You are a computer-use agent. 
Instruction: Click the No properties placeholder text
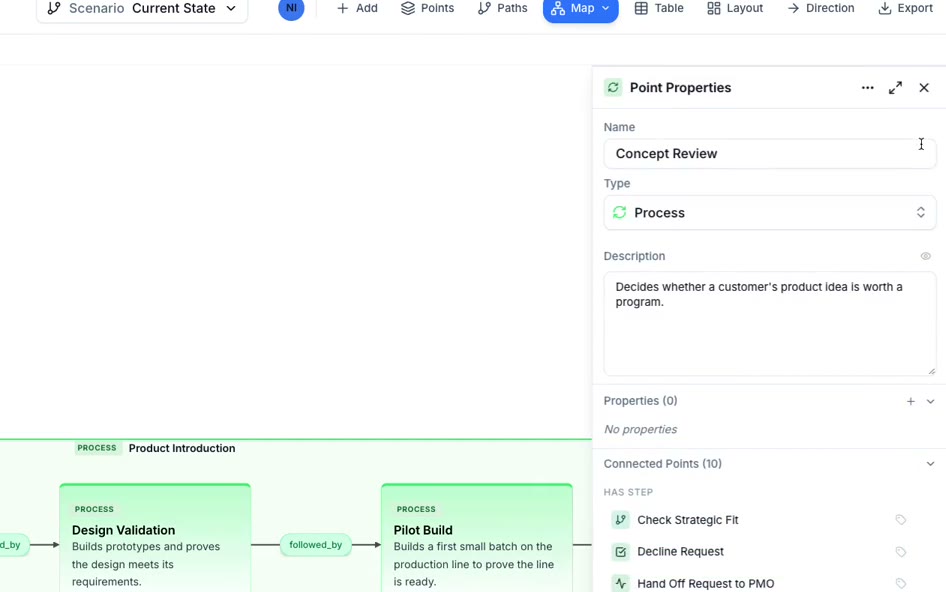point(640,430)
